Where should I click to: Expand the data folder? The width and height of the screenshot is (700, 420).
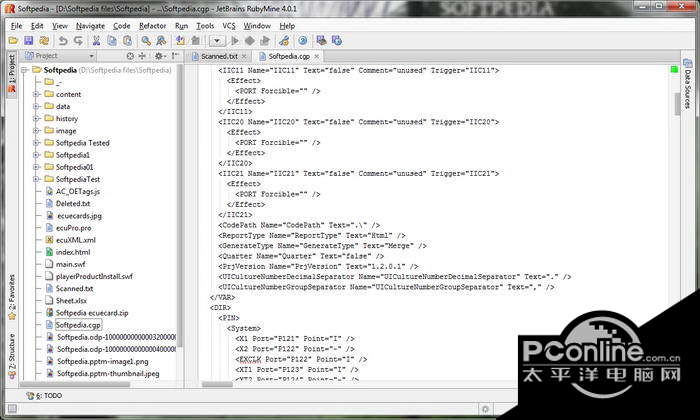pyautogui.click(x=36, y=106)
